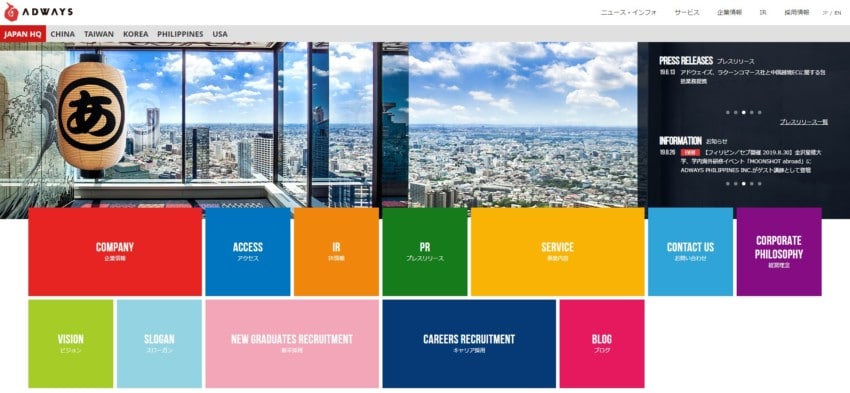Select first press release carousel dot
Viewport: 850px width, 393px height.
pos(728,112)
